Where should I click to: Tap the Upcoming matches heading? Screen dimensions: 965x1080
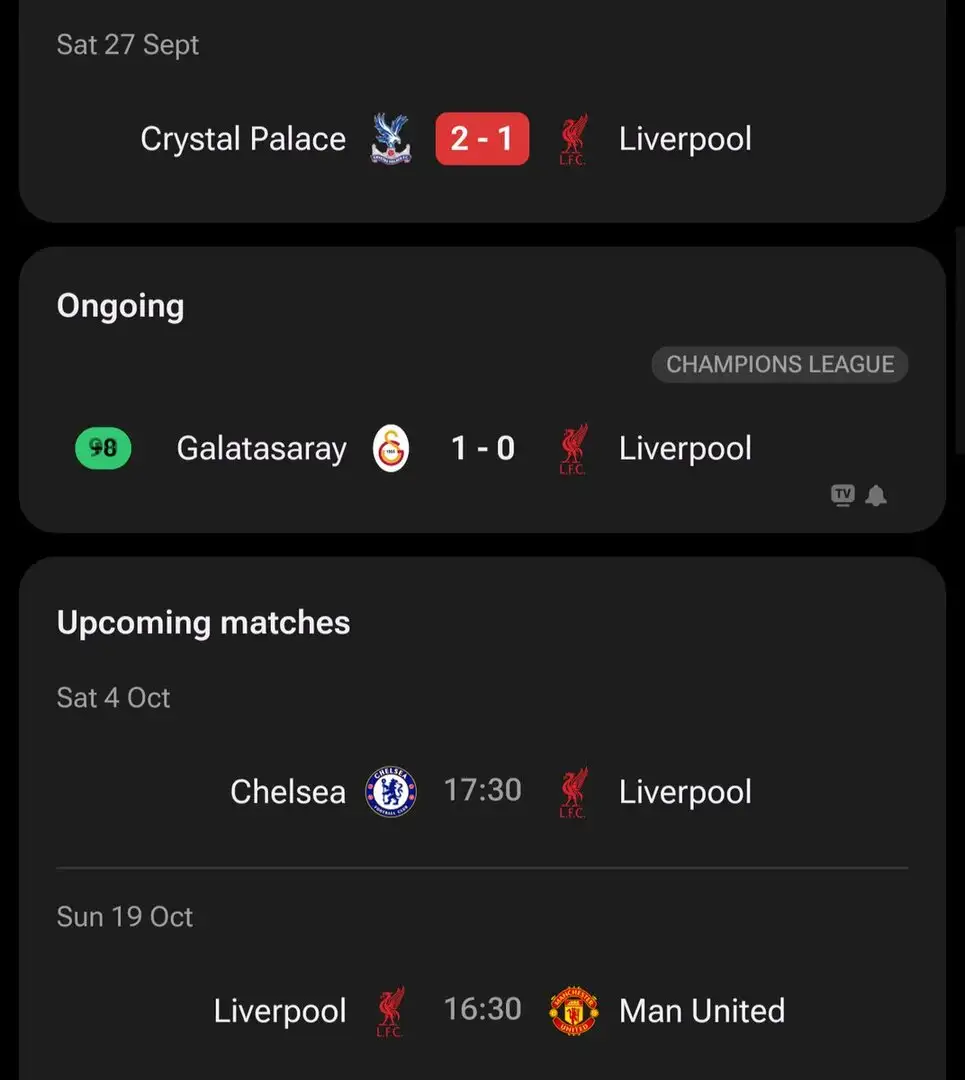pos(203,623)
